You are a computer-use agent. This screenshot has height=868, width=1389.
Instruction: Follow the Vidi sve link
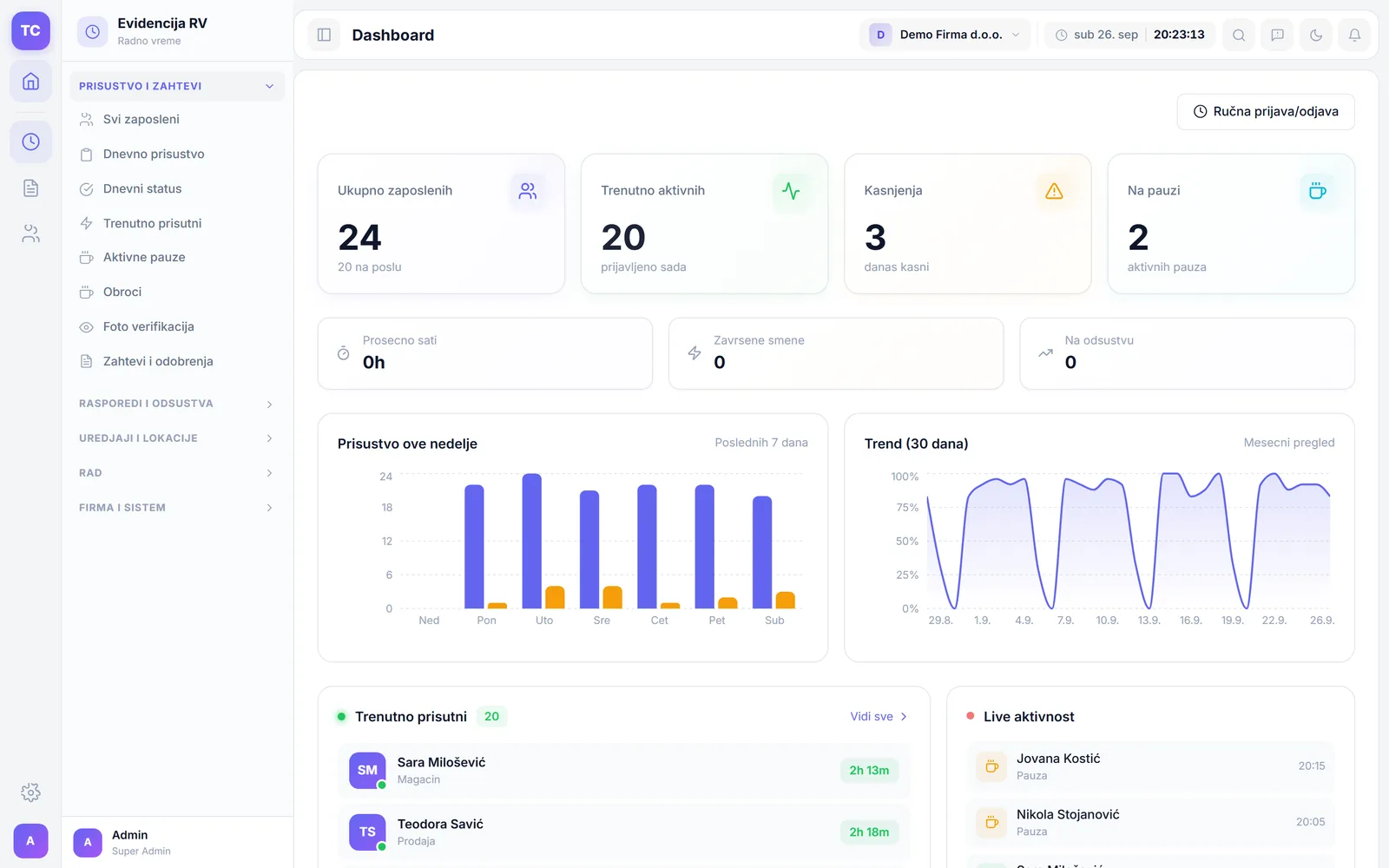pos(879,716)
